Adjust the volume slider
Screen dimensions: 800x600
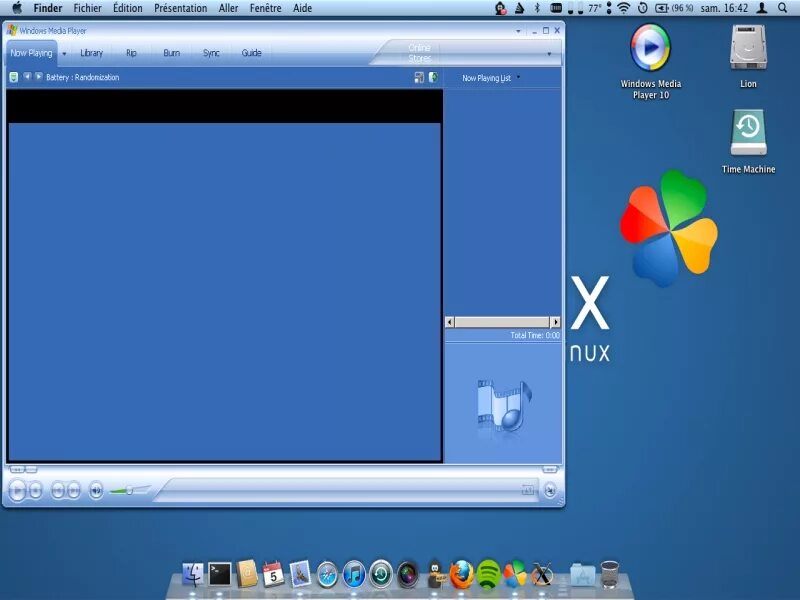coord(130,491)
